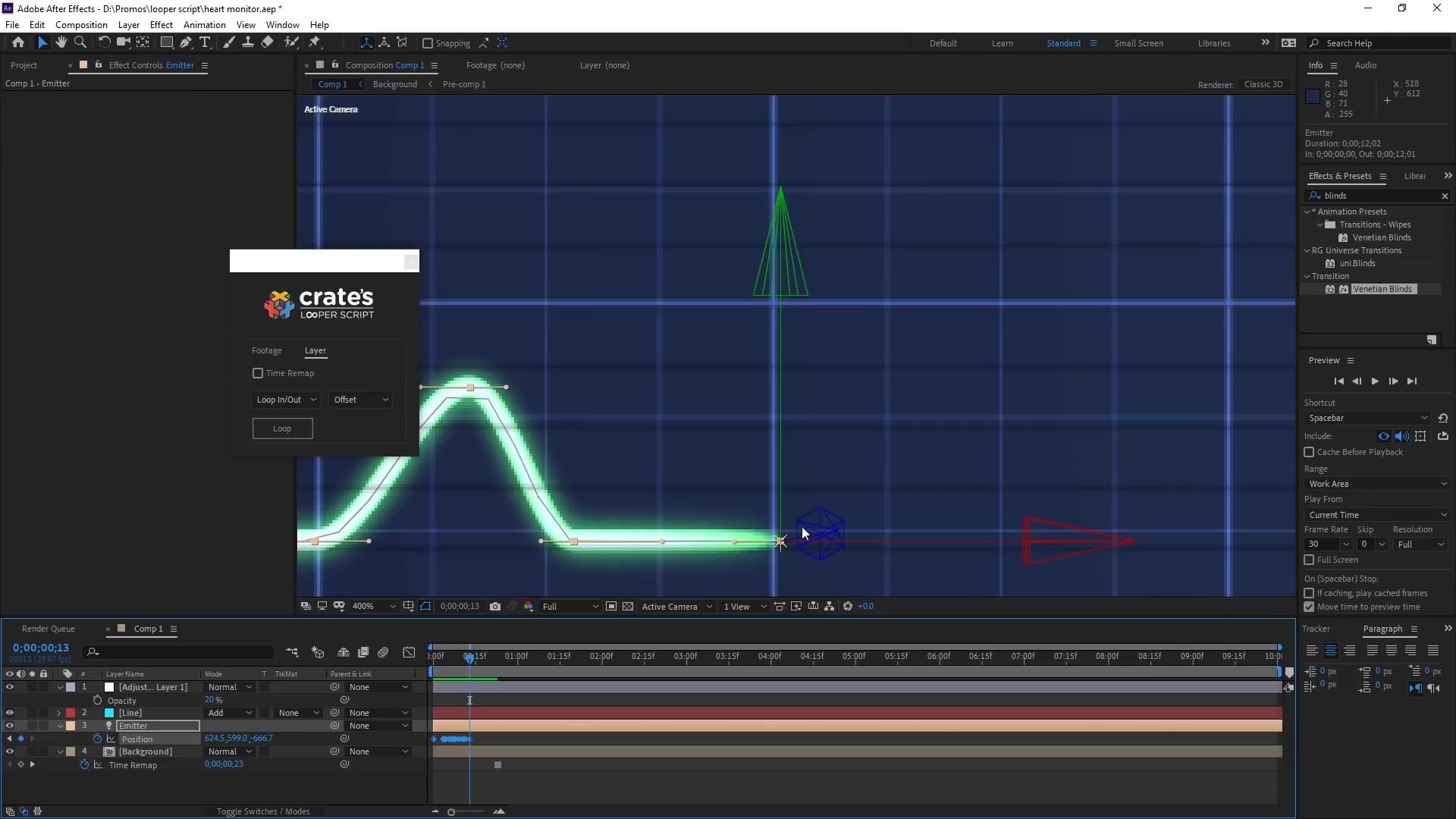Toggle Frame Blending for all layers
The width and height of the screenshot is (1456, 819).
click(x=363, y=652)
